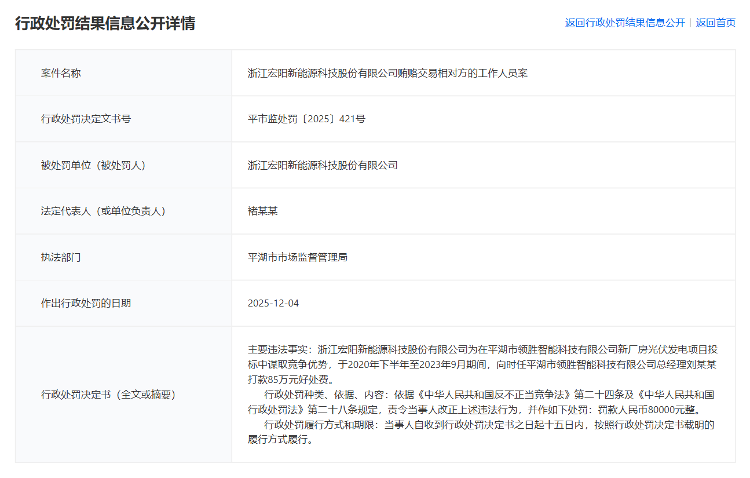Click the separator between the two top links

point(691,22)
